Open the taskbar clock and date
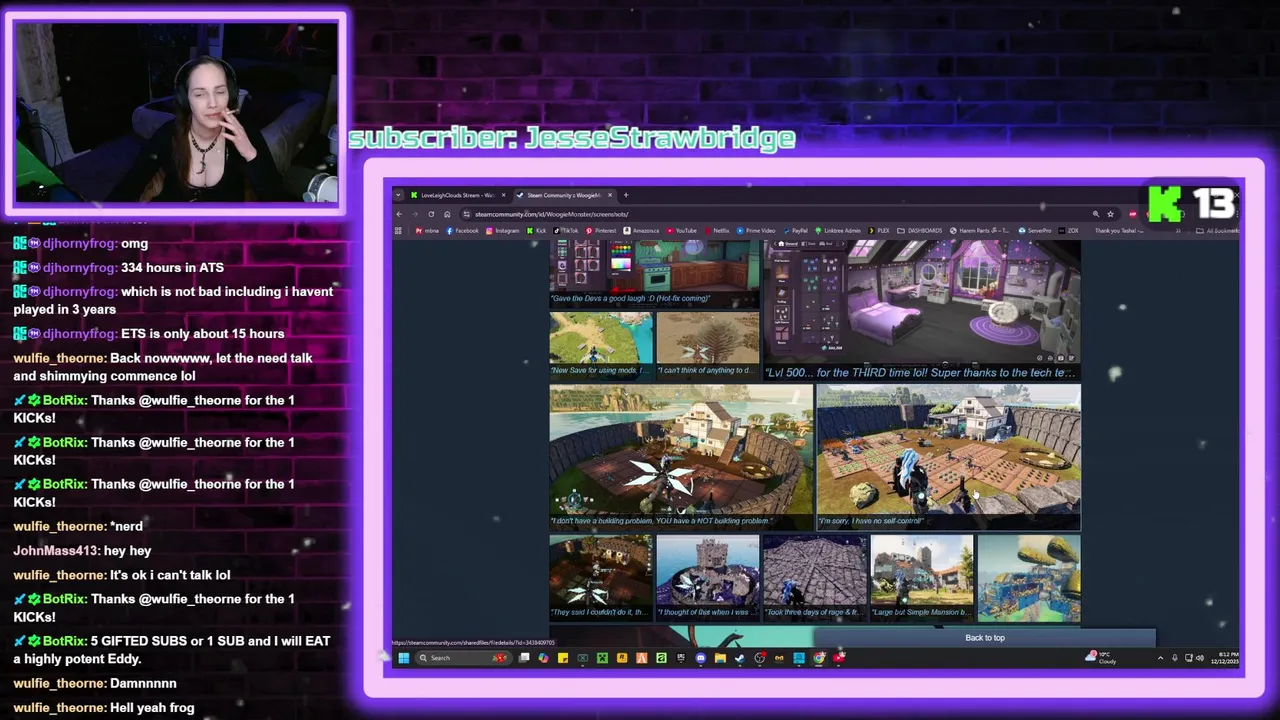 [x=1224, y=658]
